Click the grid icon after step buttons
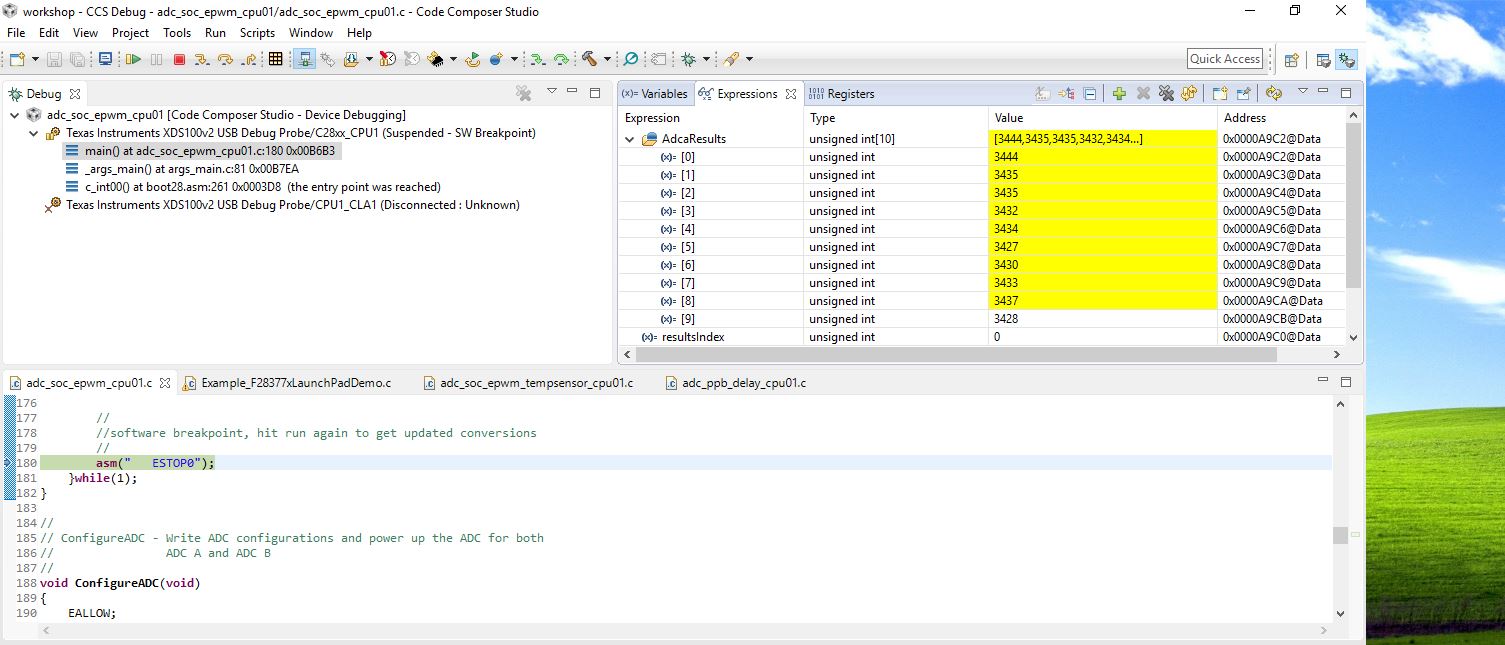 coord(276,60)
